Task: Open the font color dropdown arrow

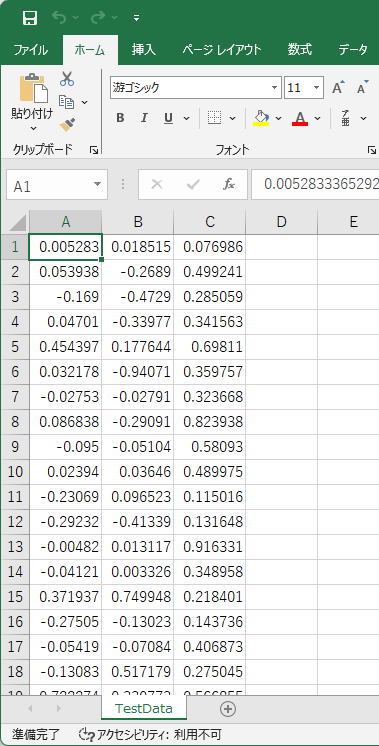Action: click(x=318, y=118)
